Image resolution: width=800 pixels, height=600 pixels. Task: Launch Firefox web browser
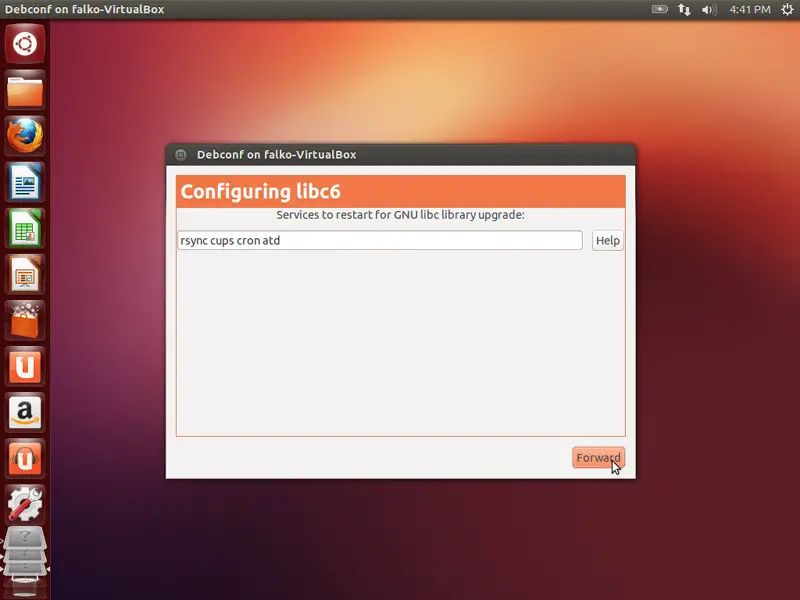(25, 136)
